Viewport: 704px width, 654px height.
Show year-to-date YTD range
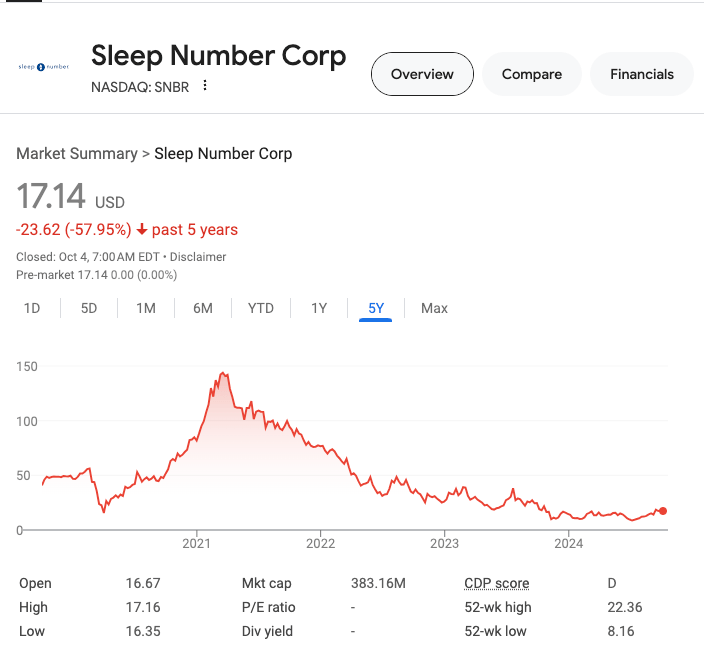[x=261, y=308]
